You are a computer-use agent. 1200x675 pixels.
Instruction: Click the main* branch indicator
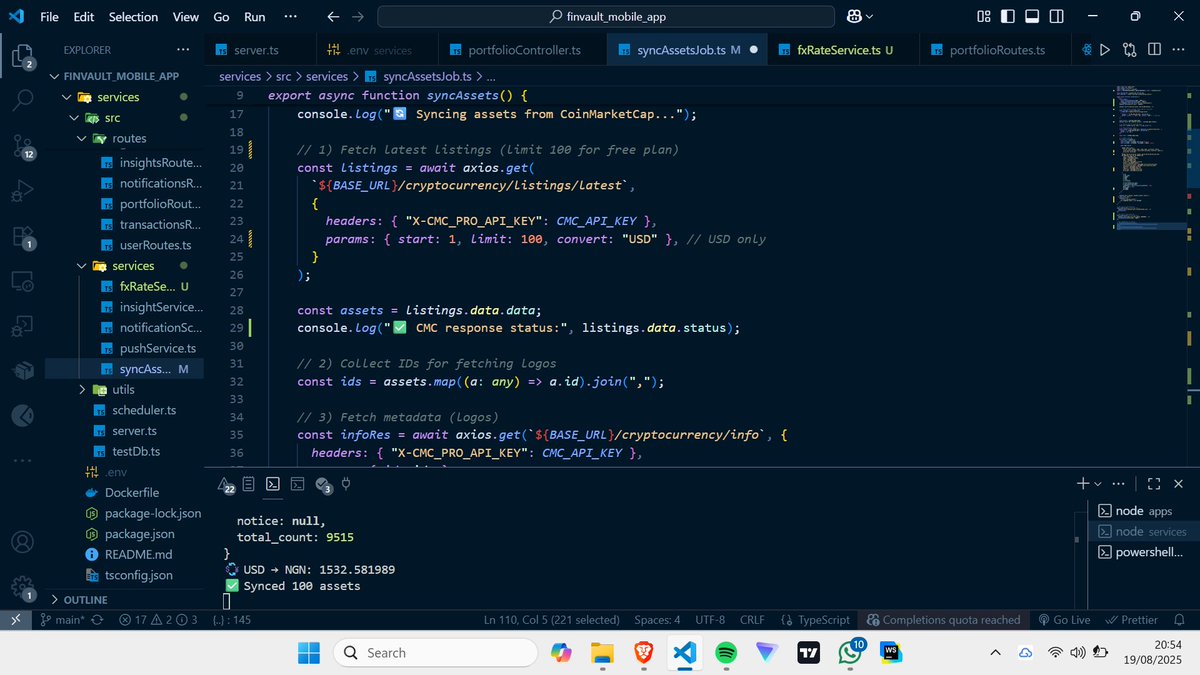tap(63, 620)
